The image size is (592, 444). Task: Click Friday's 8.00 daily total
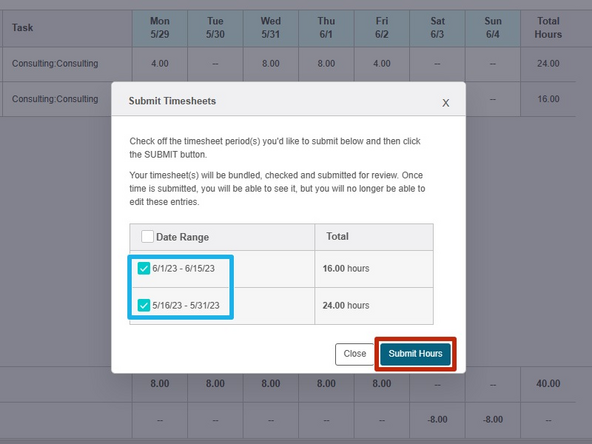point(382,384)
